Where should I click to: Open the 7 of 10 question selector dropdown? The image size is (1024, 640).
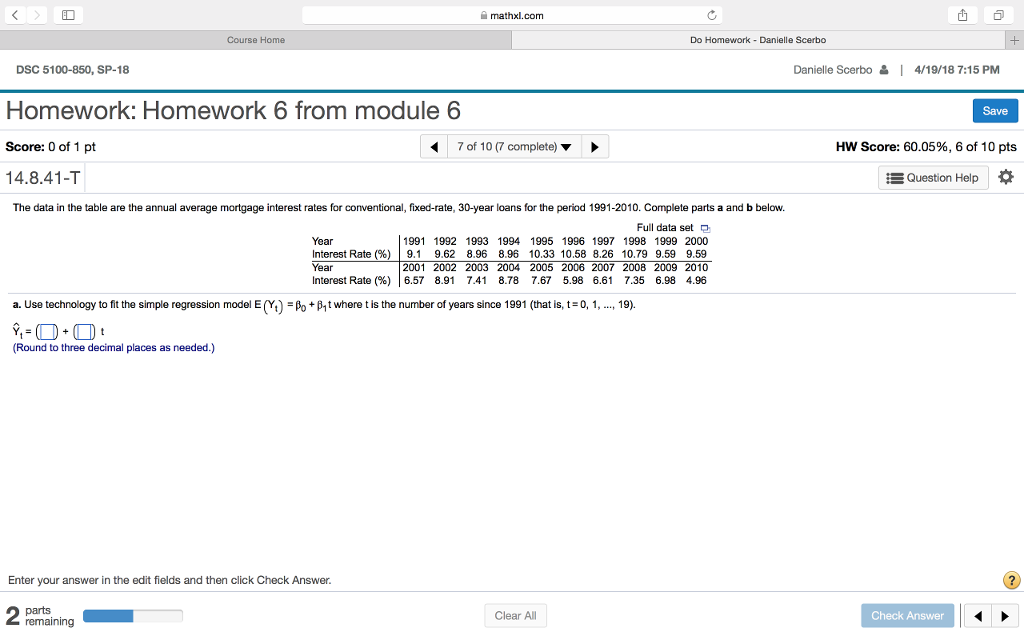[x=514, y=146]
